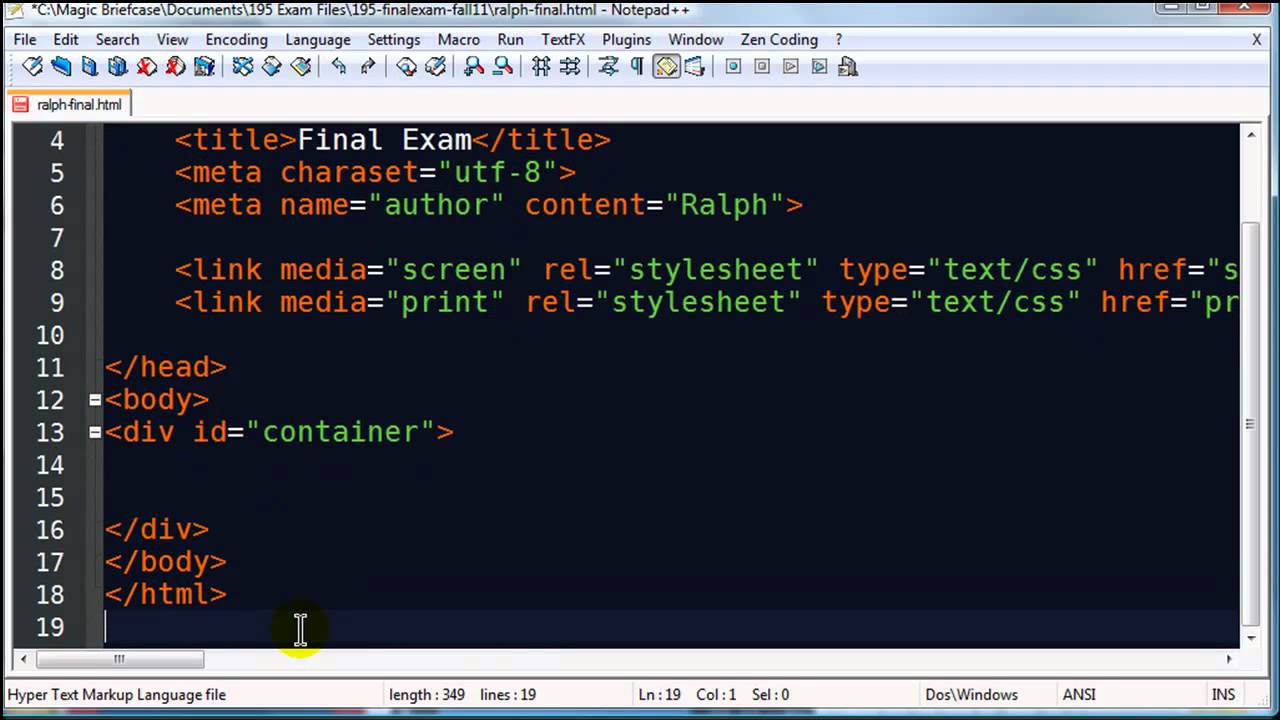Collapse the div fold marker on line 13
The image size is (1280, 720).
[x=95, y=432]
